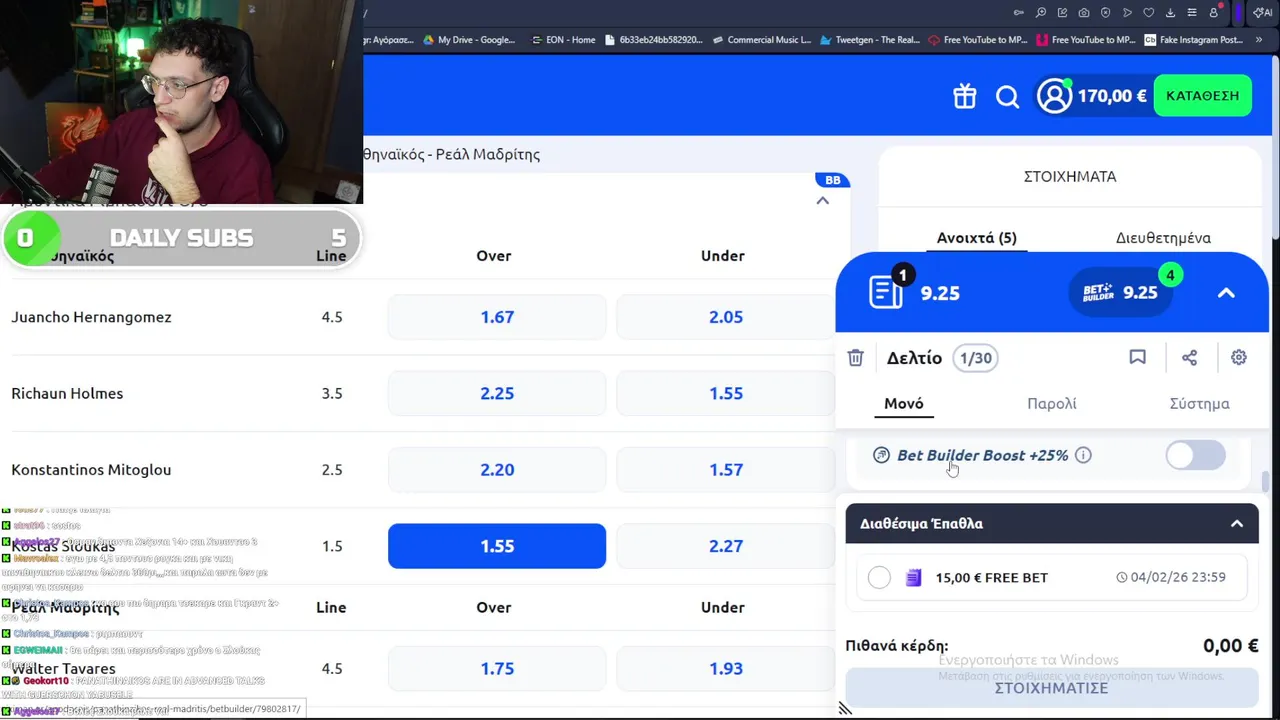This screenshot has width=1280, height=720.
Task: Pick Konstantinos Mitoglou Over 2.20
Action: pos(497,470)
